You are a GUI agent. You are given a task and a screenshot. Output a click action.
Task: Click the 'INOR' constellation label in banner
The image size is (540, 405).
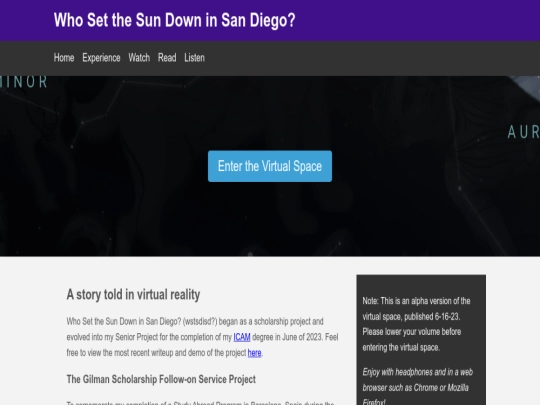(23, 82)
